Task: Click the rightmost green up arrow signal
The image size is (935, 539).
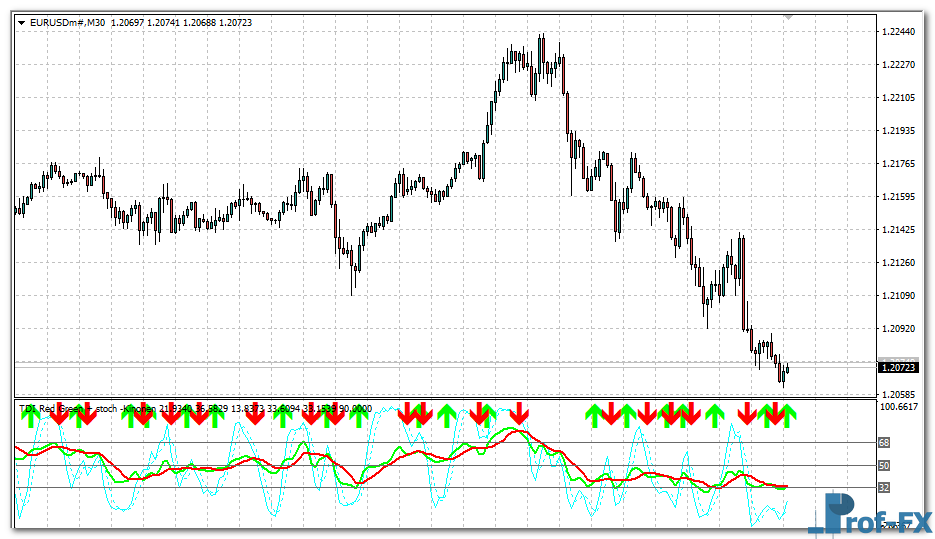Action: click(787, 413)
